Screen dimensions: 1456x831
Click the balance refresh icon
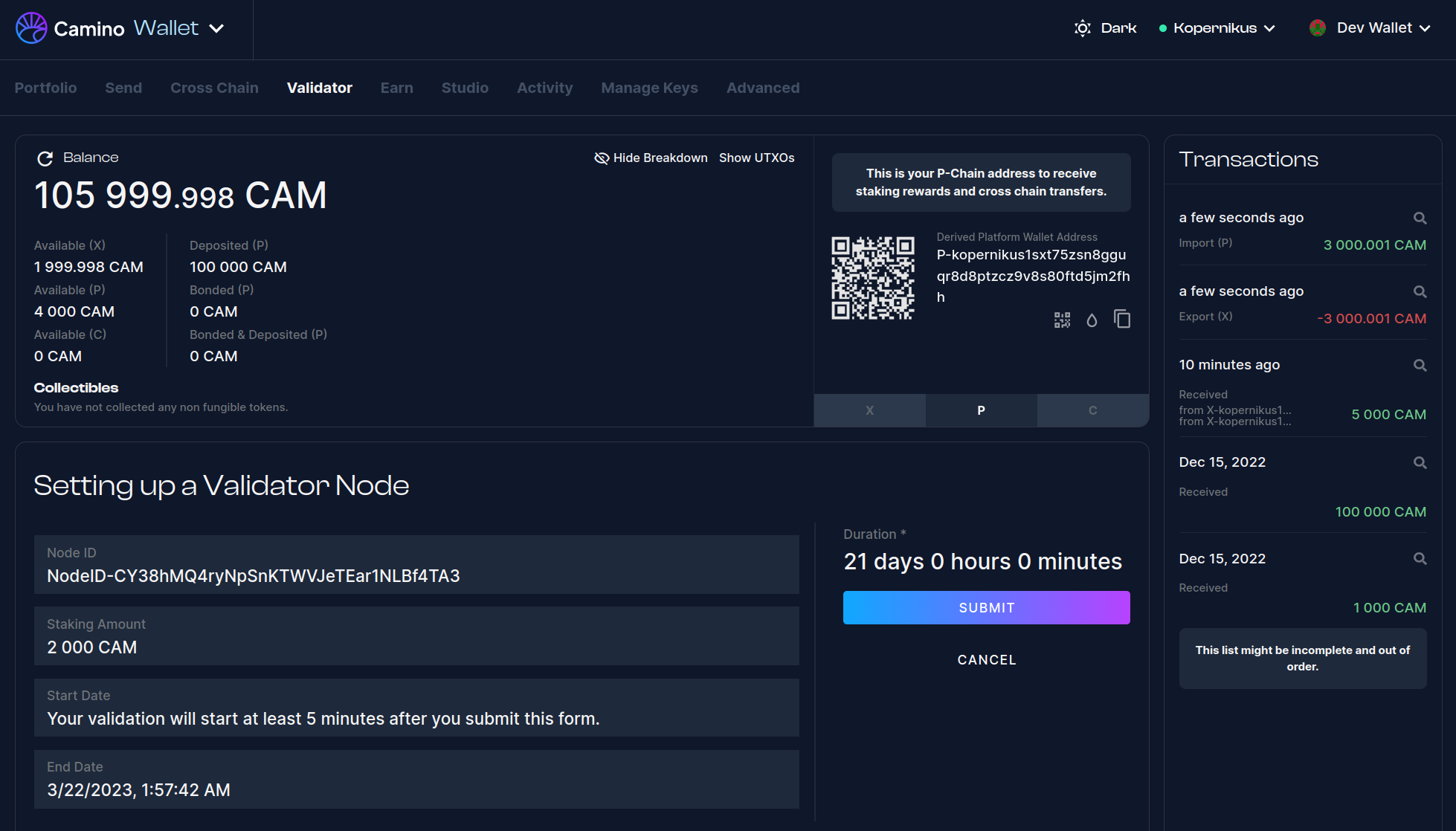(45, 158)
